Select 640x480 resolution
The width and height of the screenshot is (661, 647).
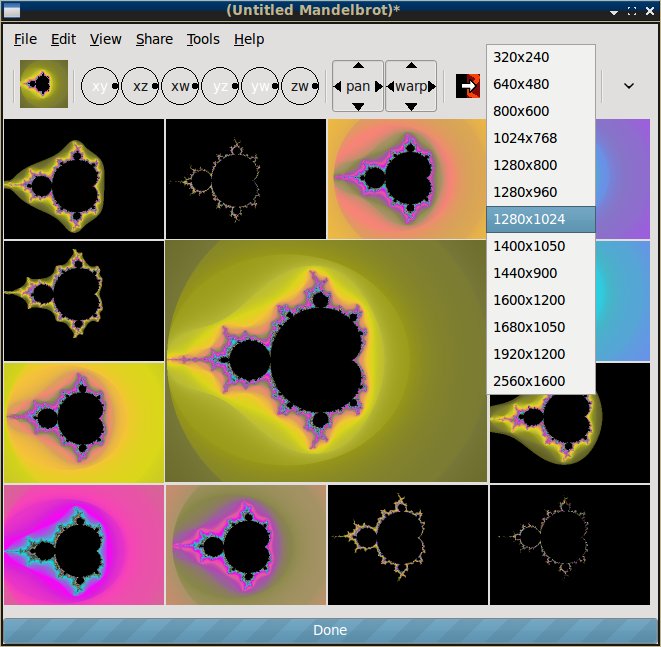541,84
